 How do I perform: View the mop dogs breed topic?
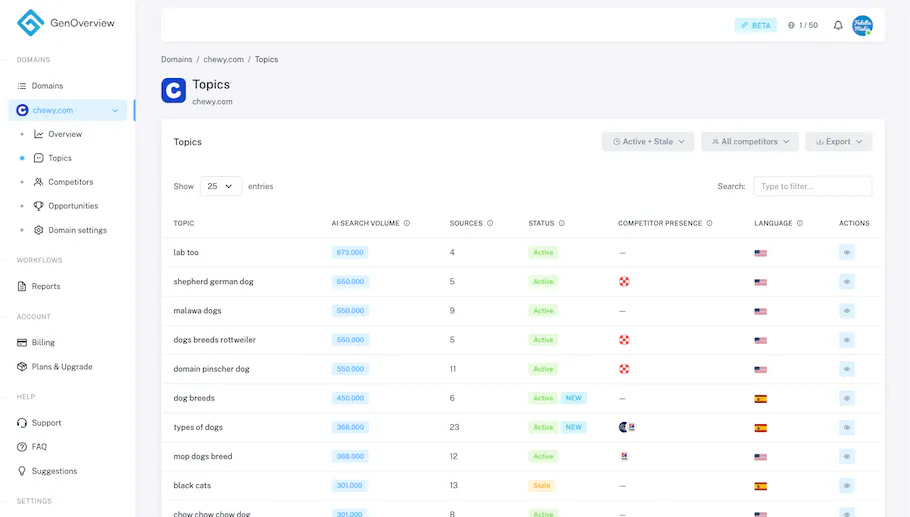[847, 457]
